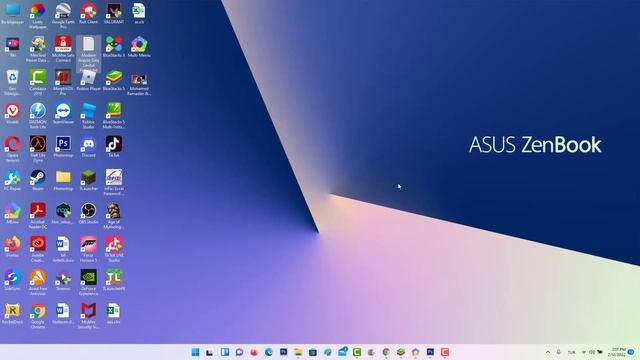640x360 pixels.
Task: Open Vivaldi browser desktop shortcut
Action: [12, 113]
